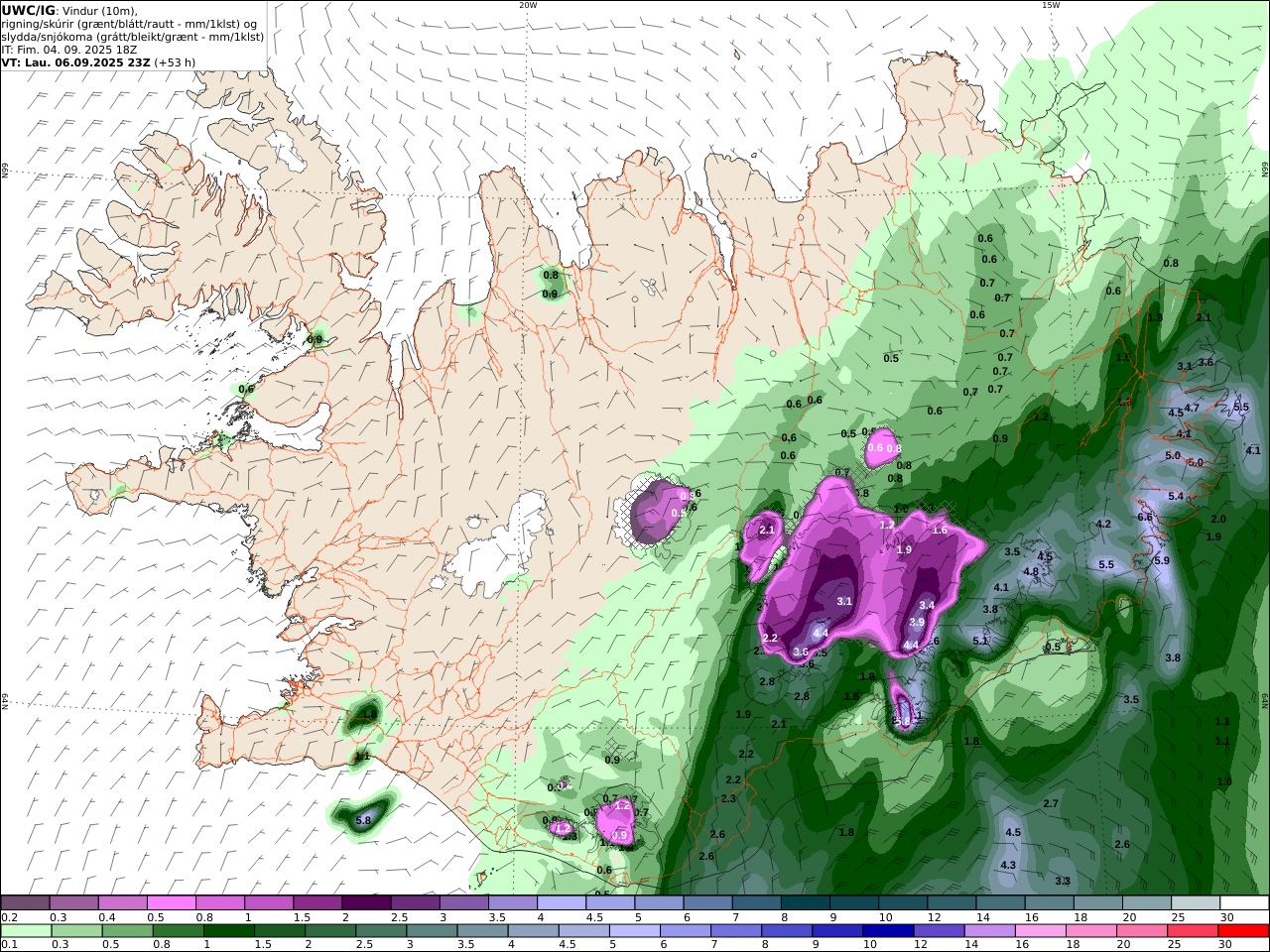This screenshot has width=1270, height=952.
Task: Click the '6.6' precipitation value on the map
Action: tap(1144, 517)
